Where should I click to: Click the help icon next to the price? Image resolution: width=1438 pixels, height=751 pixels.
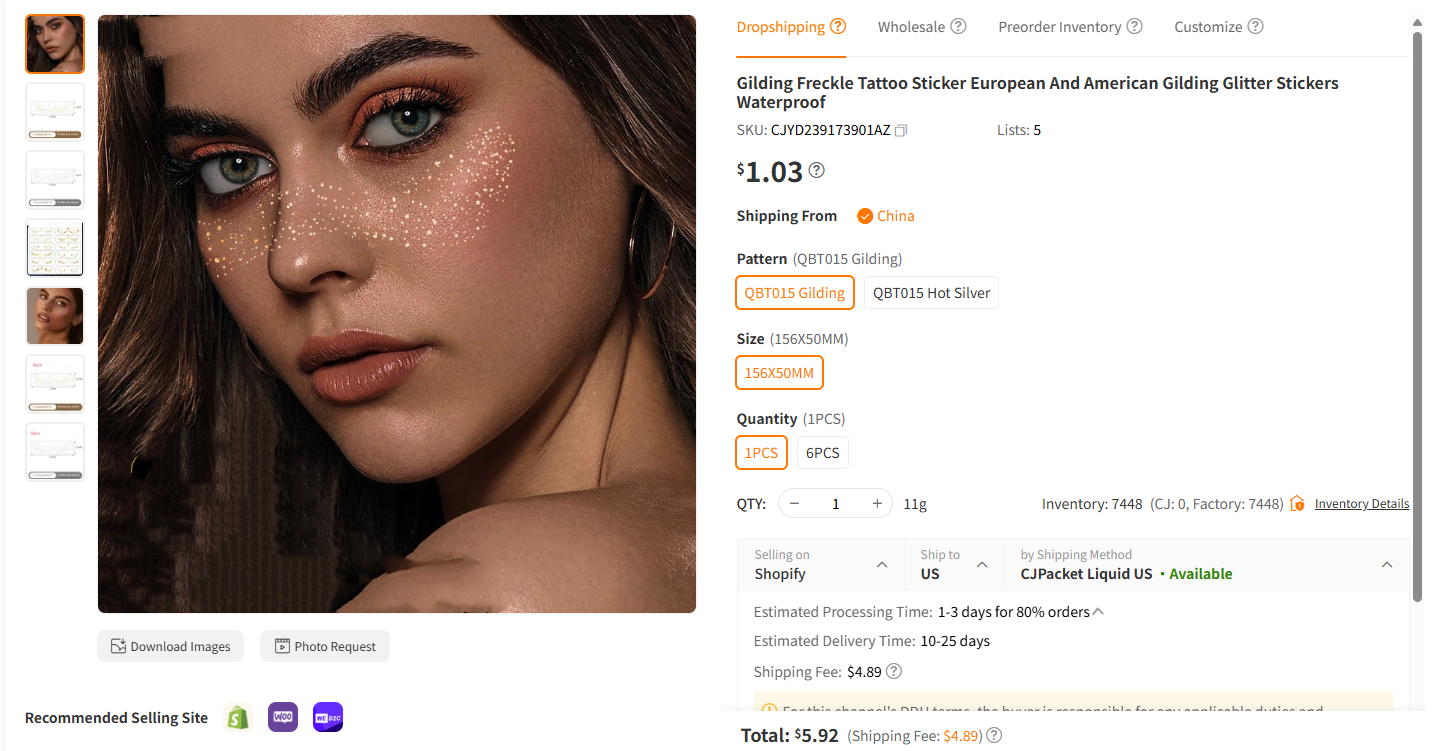(817, 171)
